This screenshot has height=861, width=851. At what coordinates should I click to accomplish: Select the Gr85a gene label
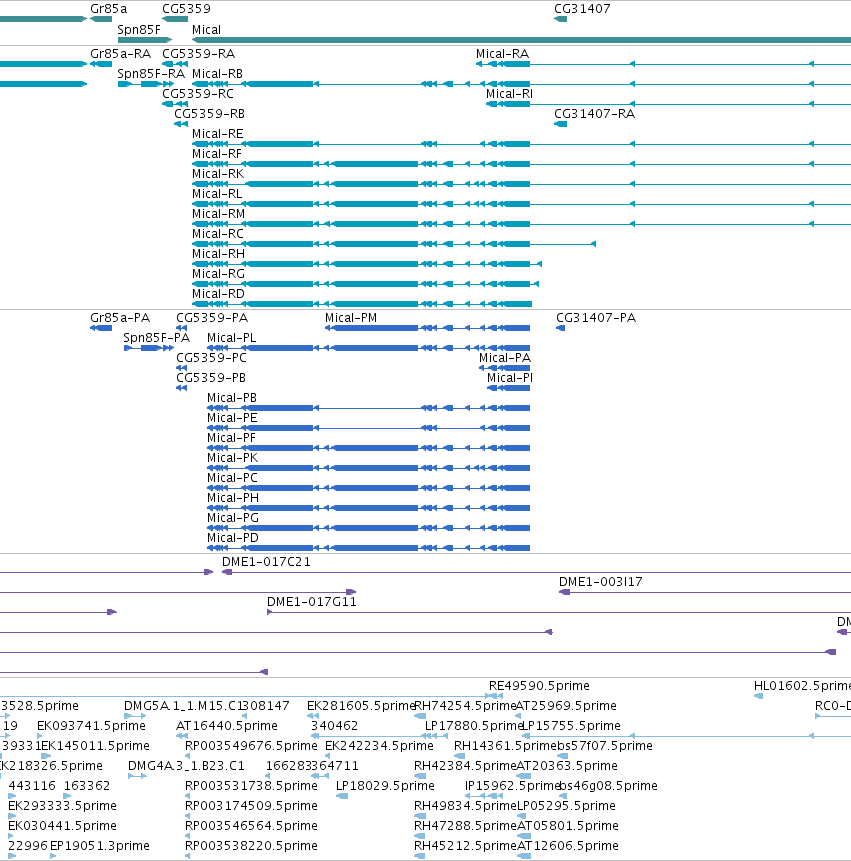click(108, 9)
